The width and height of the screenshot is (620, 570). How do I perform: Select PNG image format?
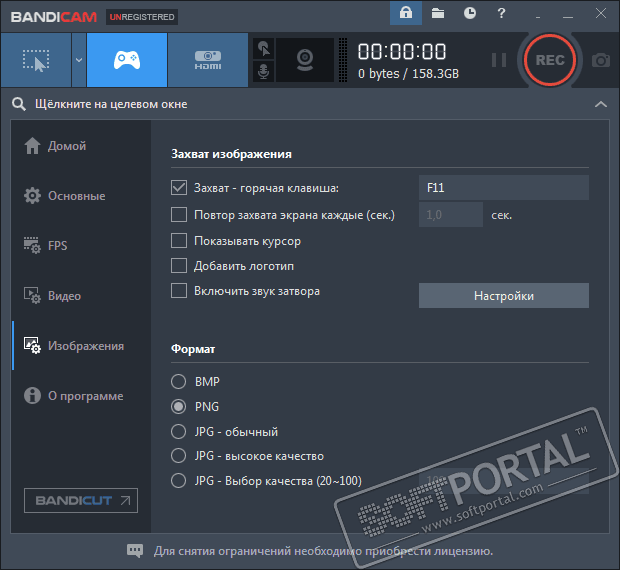point(178,406)
